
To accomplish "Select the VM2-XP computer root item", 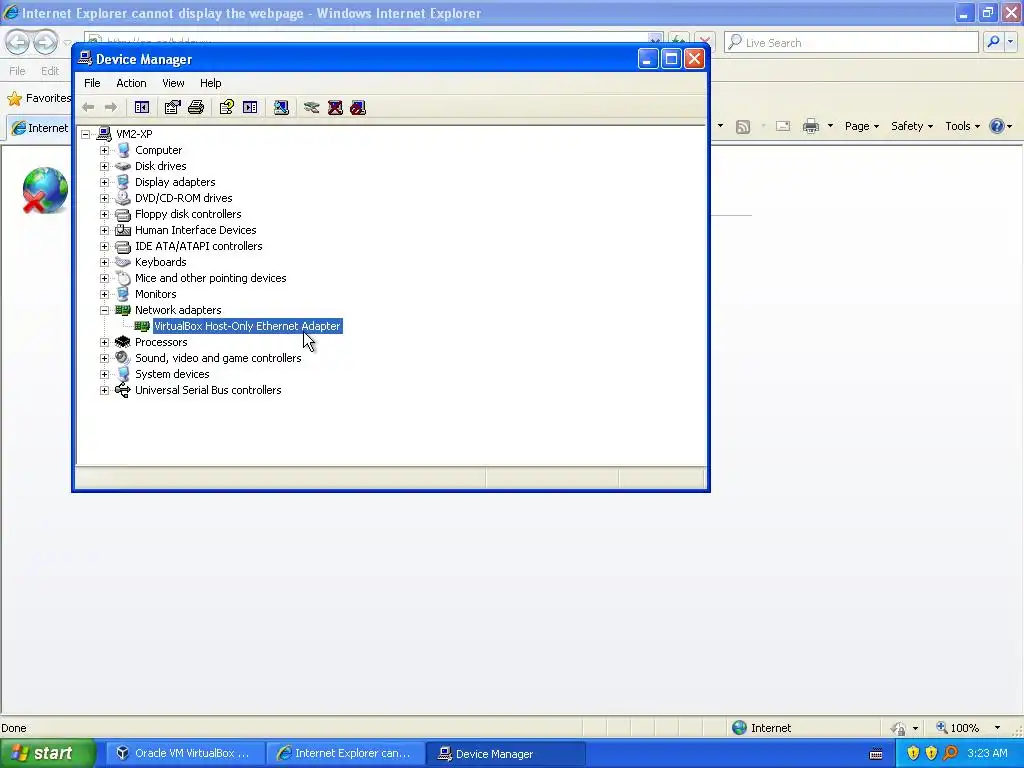I will point(134,134).
